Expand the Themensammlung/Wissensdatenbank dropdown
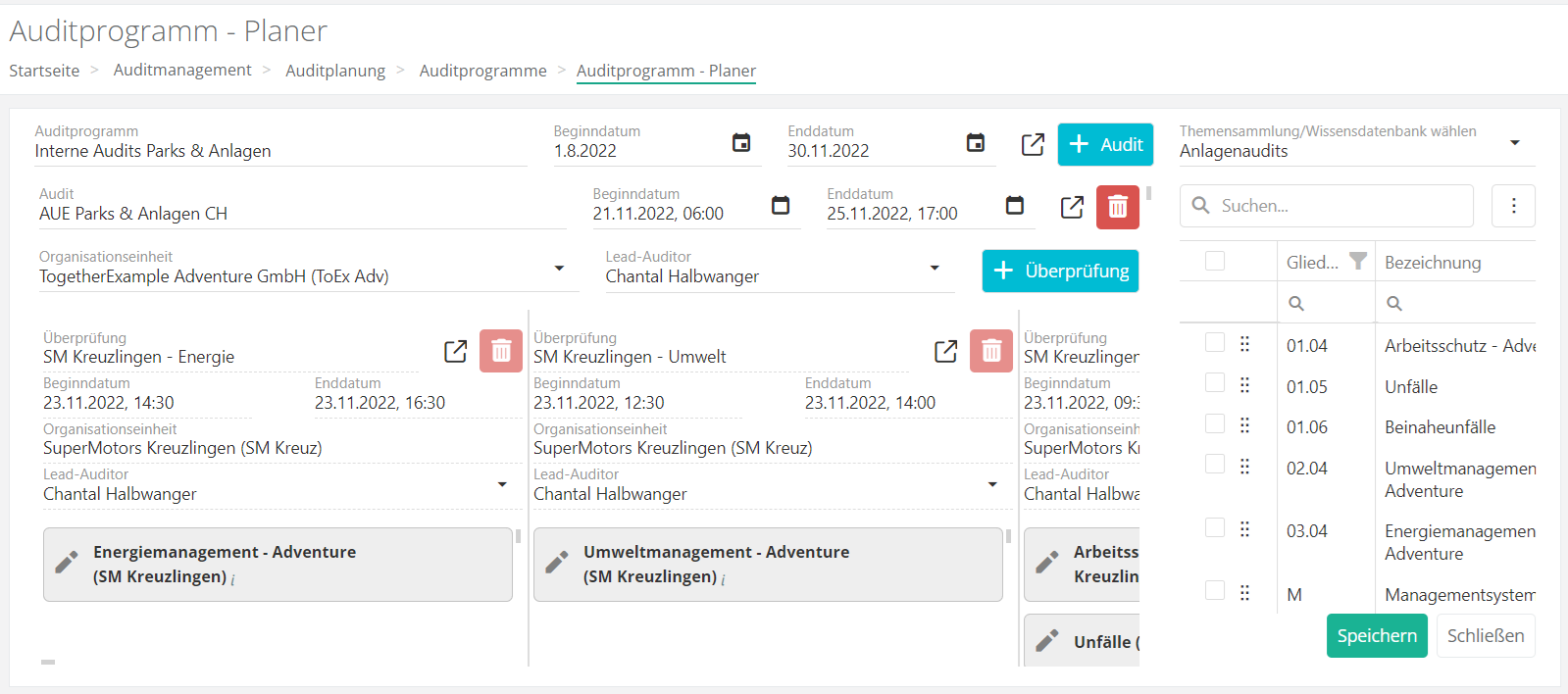Viewport: 1568px width, 694px height. point(1514,143)
